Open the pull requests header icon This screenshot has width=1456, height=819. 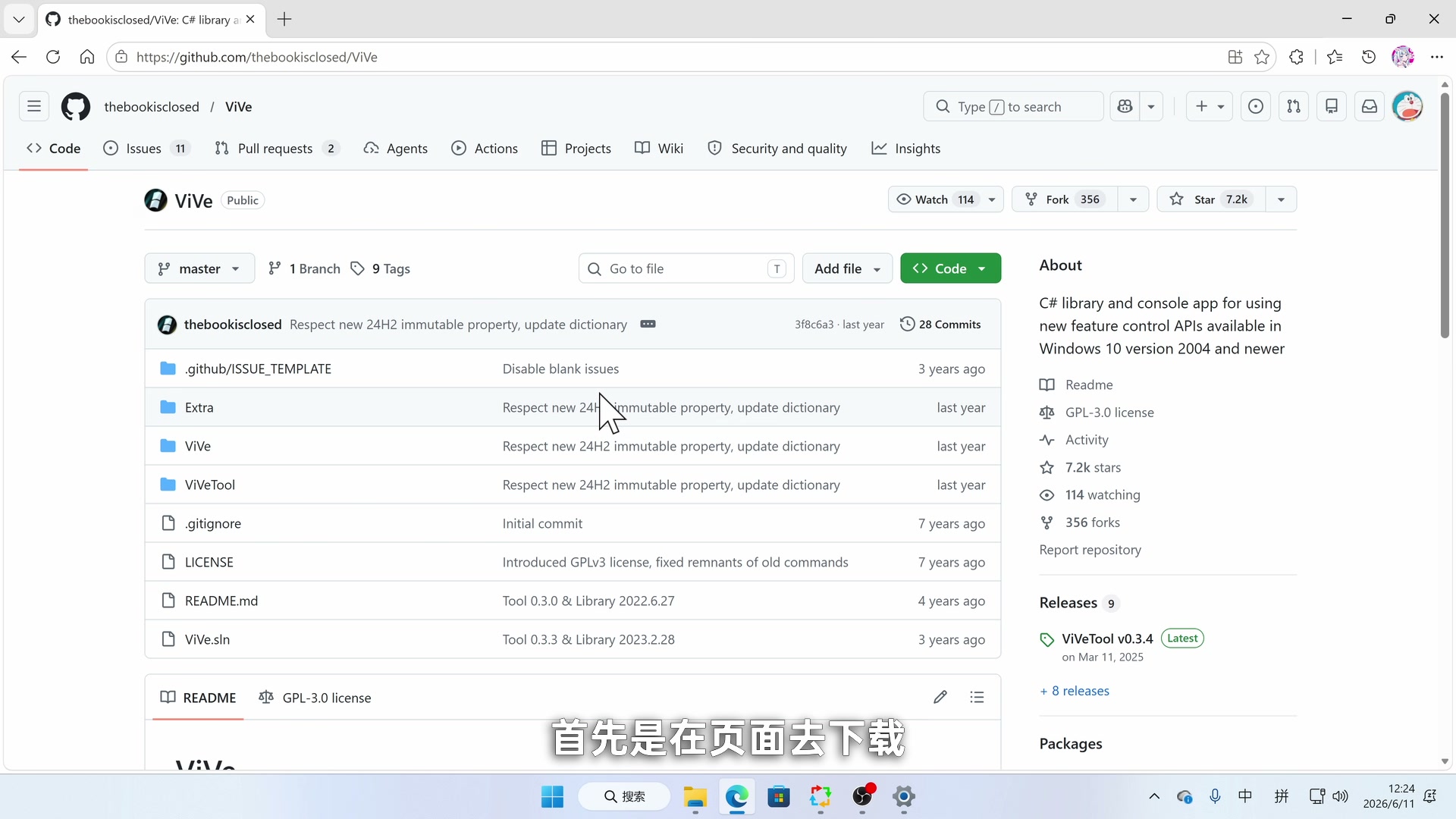[x=1294, y=106]
